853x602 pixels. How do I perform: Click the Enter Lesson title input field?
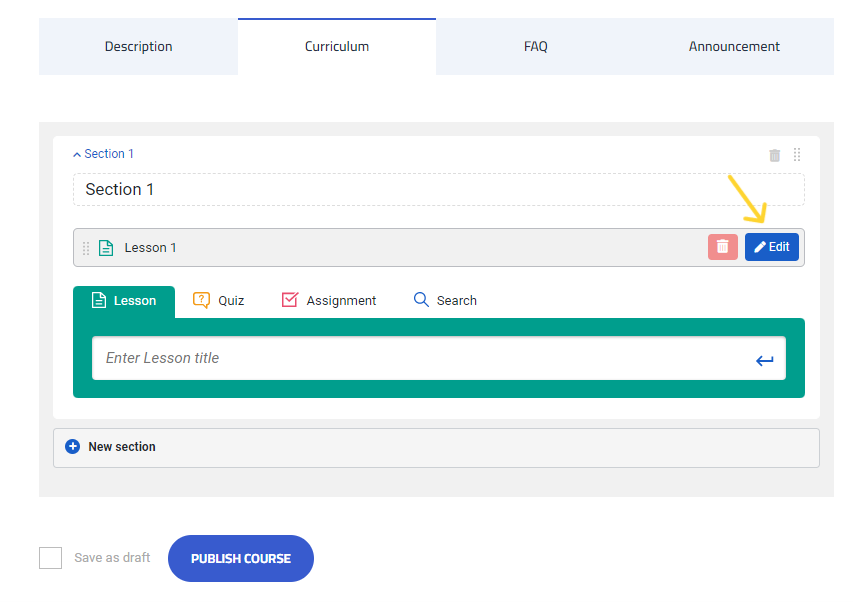click(x=400, y=357)
